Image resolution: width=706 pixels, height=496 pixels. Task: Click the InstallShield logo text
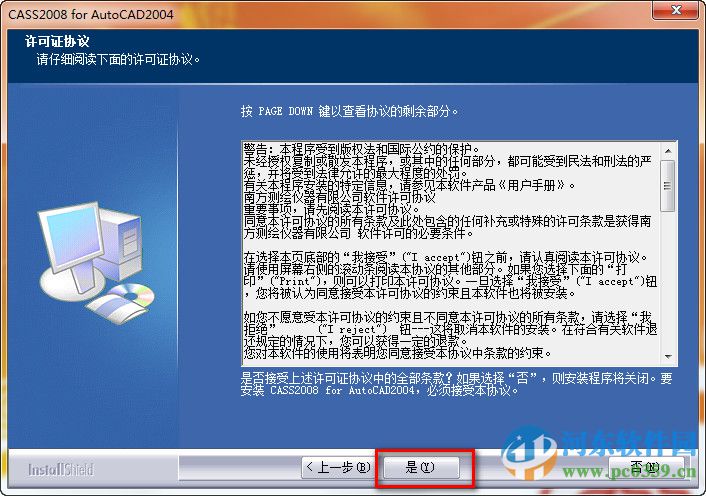click(60, 469)
